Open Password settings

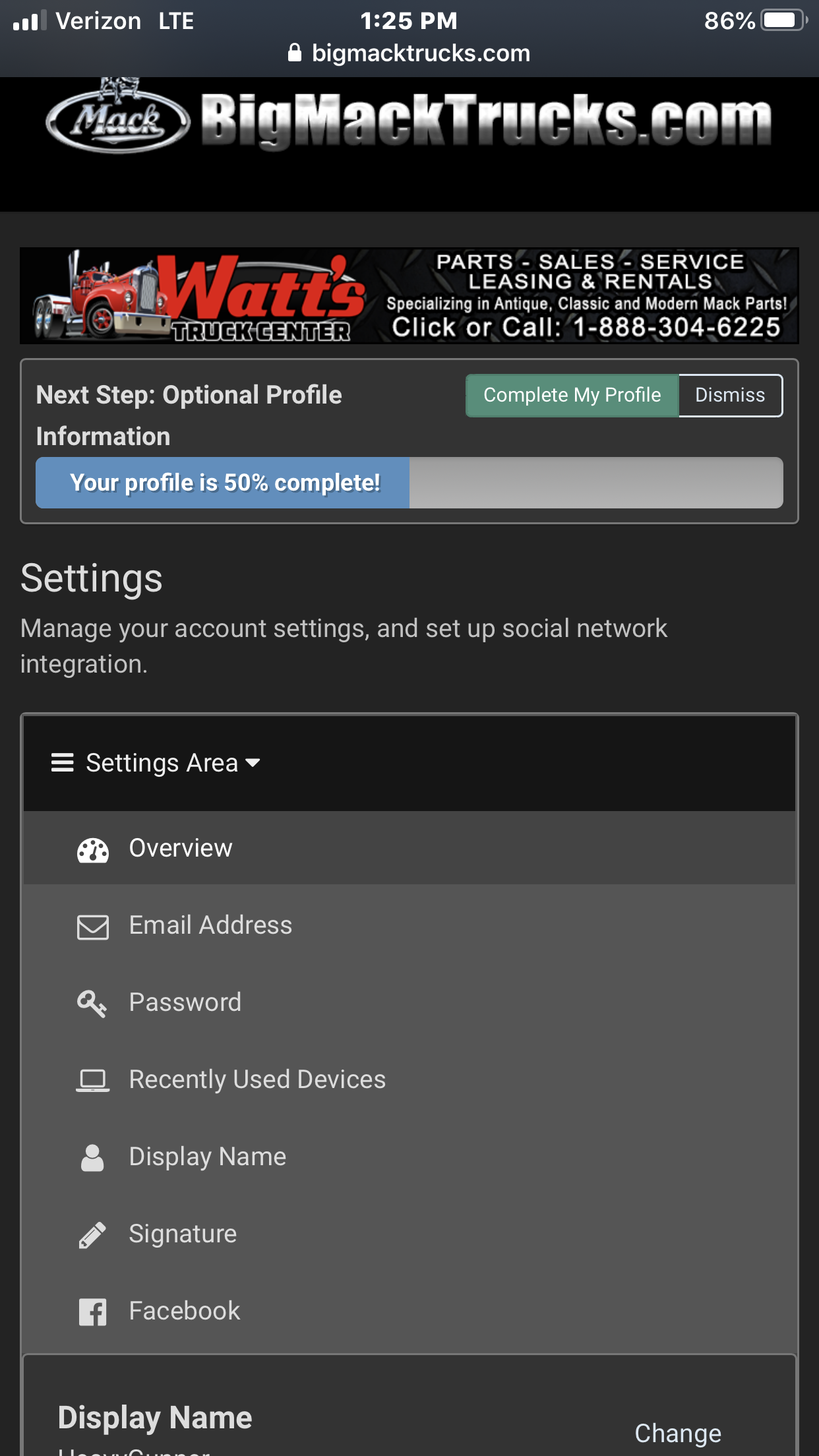(x=409, y=1002)
